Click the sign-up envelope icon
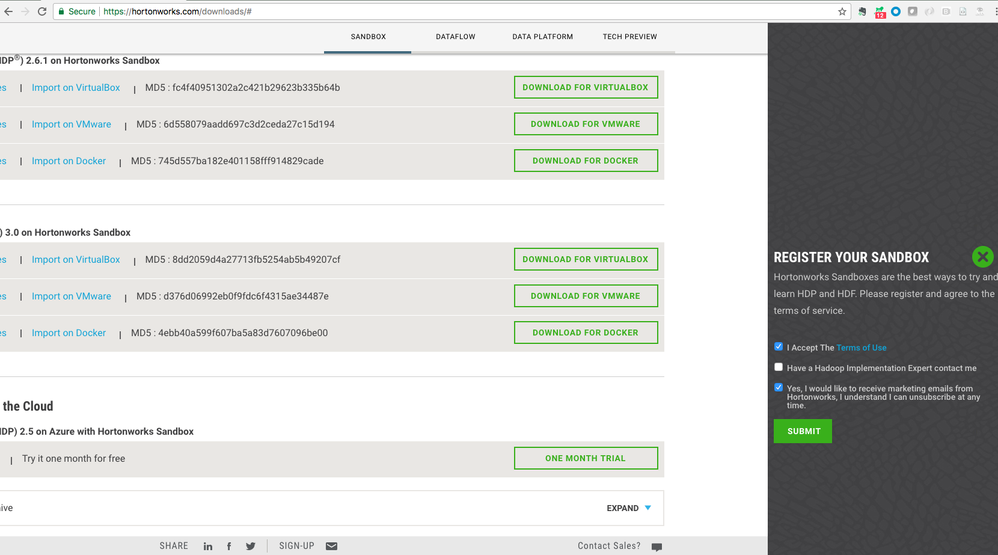The width and height of the screenshot is (998, 555). click(332, 546)
